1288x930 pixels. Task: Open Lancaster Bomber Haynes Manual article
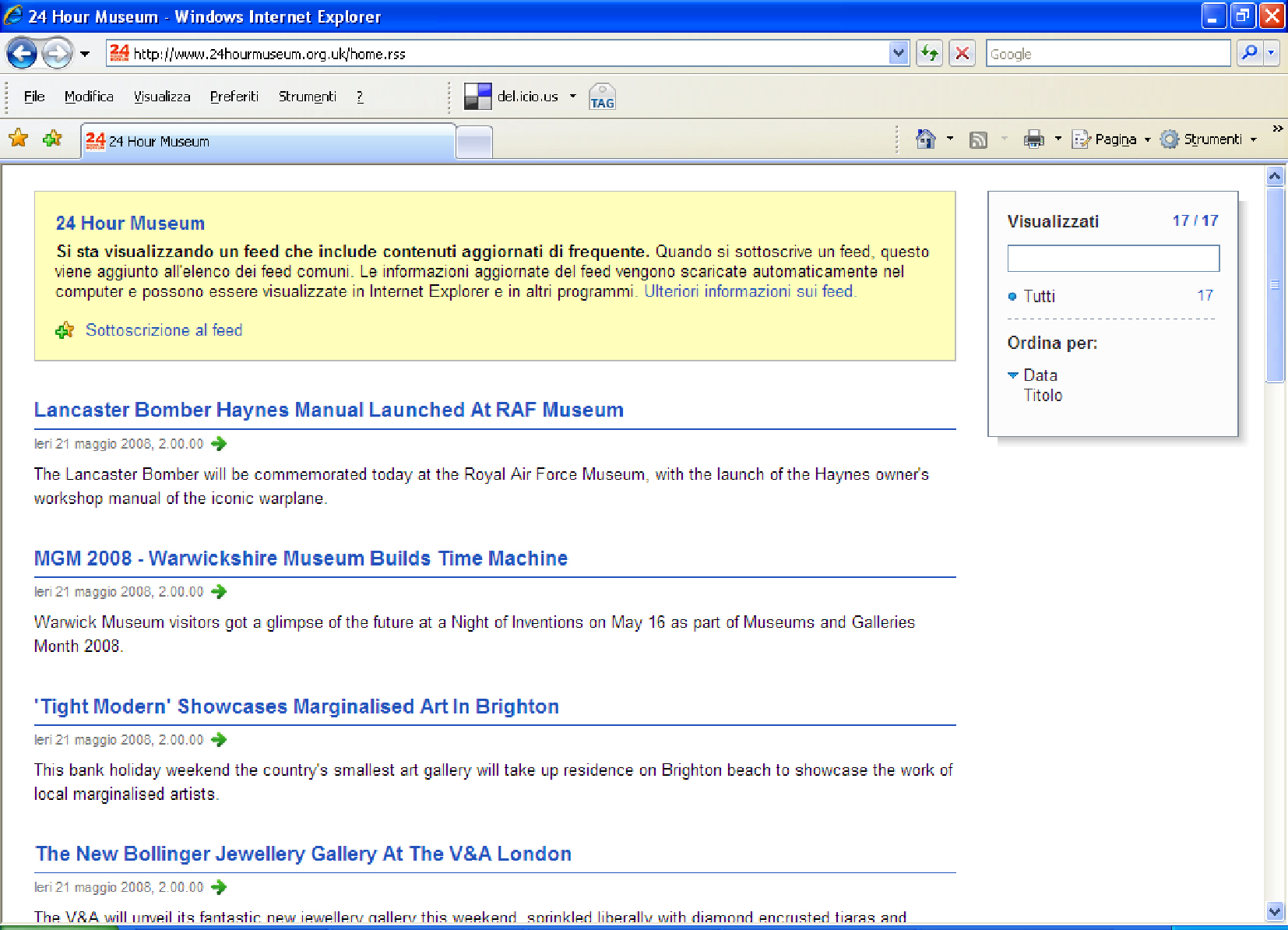pos(329,410)
